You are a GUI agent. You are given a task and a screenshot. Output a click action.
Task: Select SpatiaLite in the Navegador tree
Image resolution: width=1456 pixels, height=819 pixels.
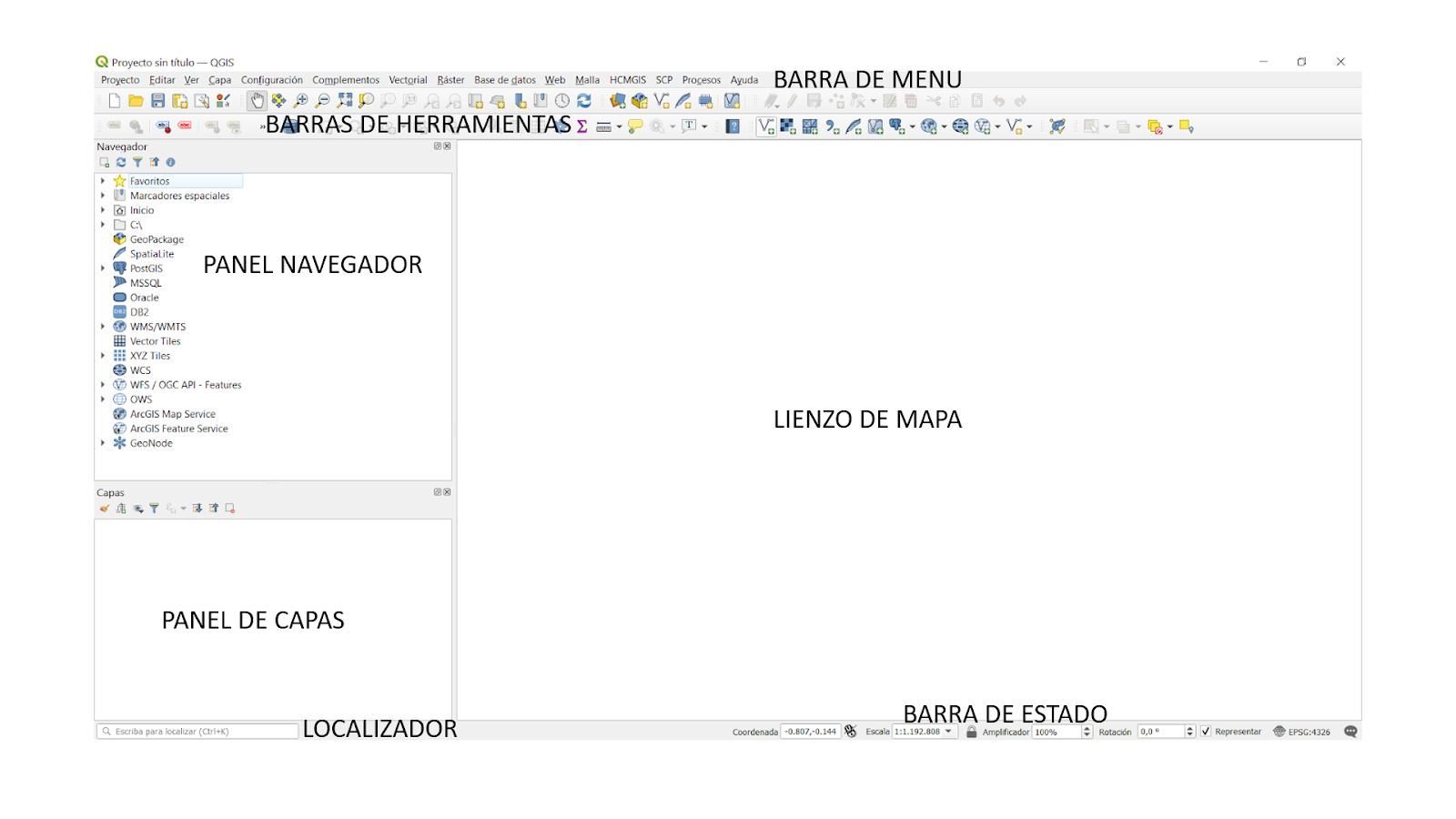point(151,254)
